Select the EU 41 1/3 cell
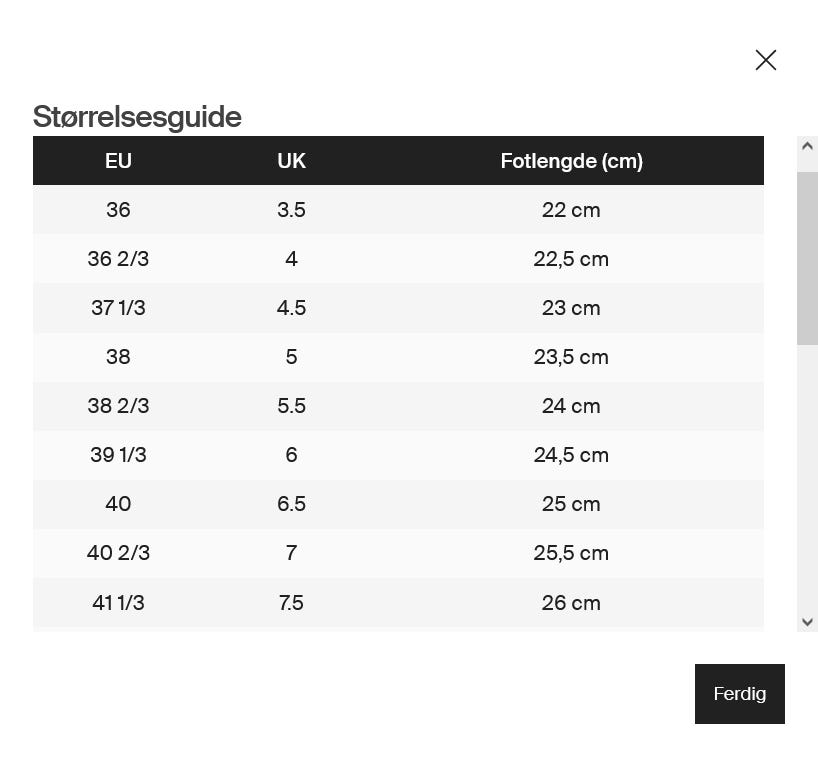 pyautogui.click(x=118, y=603)
